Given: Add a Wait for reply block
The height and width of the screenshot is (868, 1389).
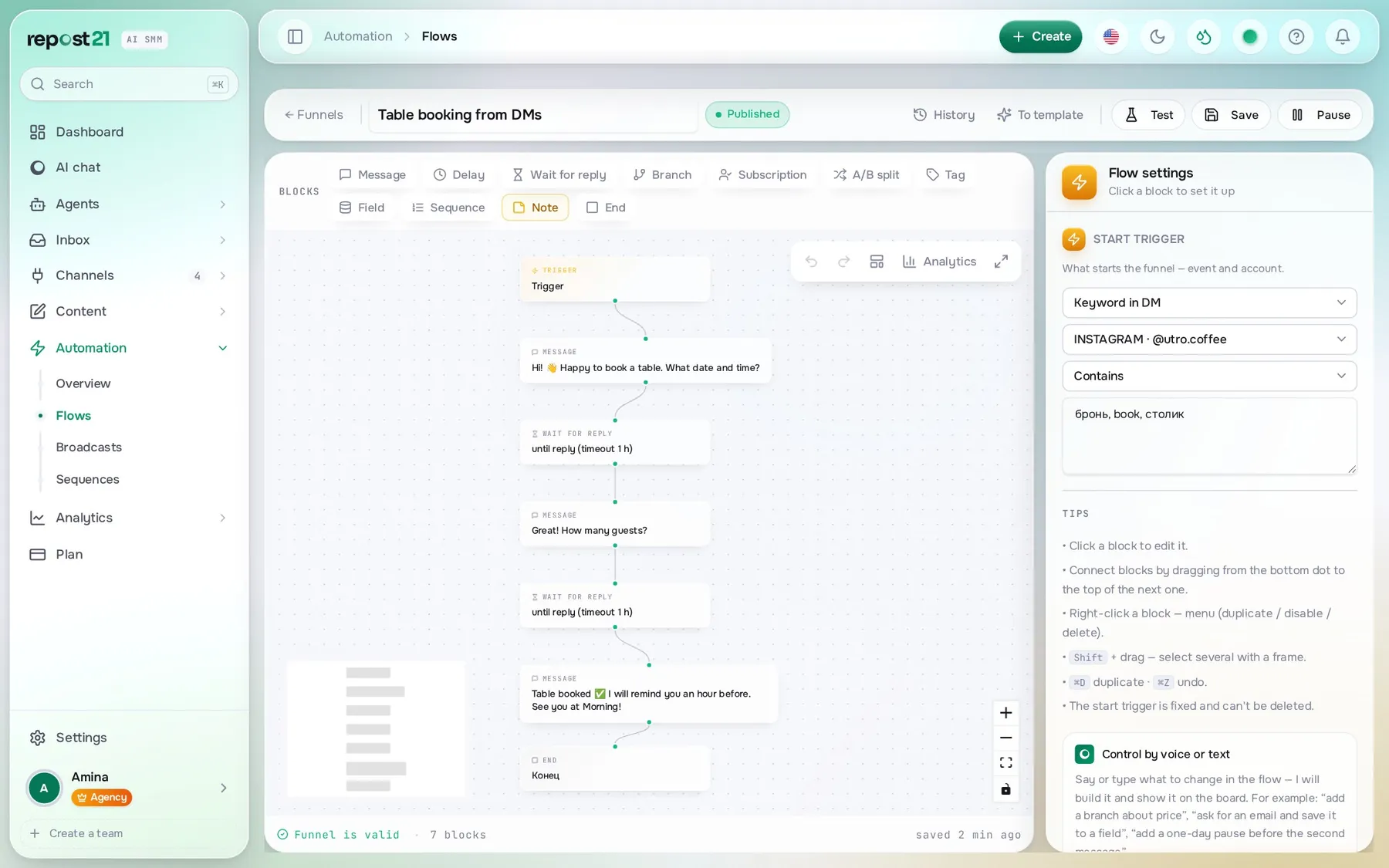Looking at the screenshot, I should point(559,174).
